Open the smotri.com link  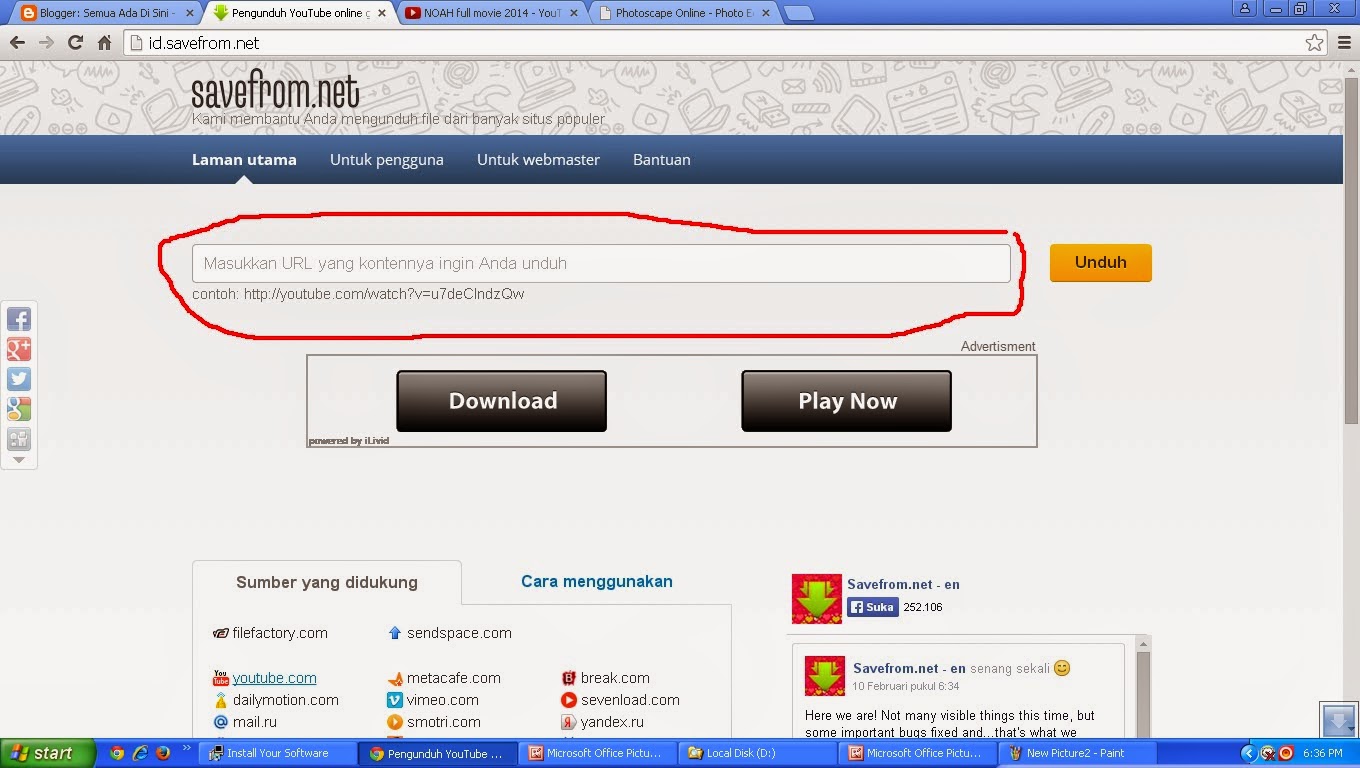(443, 722)
